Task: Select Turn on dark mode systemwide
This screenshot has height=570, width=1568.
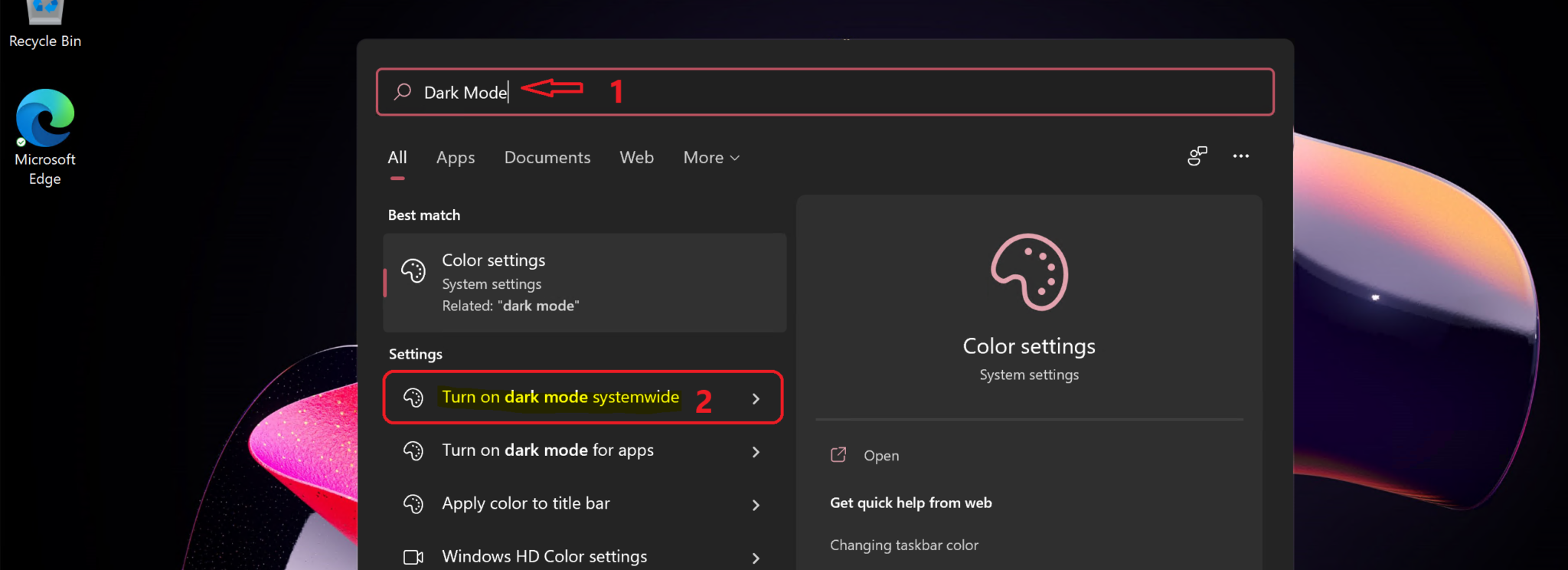Action: pos(583,397)
